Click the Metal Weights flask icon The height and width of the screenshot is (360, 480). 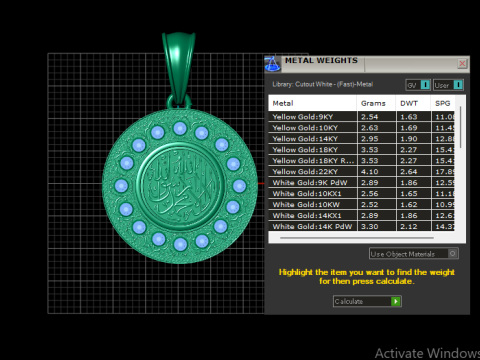tap(273, 64)
